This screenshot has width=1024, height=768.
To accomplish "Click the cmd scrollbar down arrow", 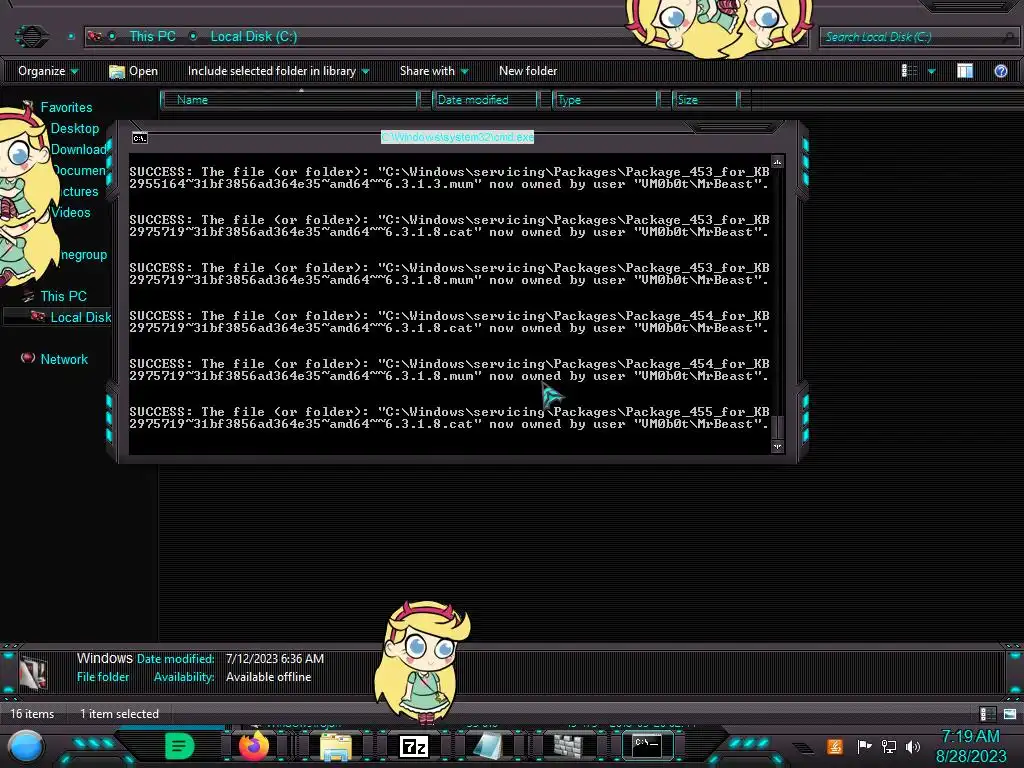I will (777, 447).
